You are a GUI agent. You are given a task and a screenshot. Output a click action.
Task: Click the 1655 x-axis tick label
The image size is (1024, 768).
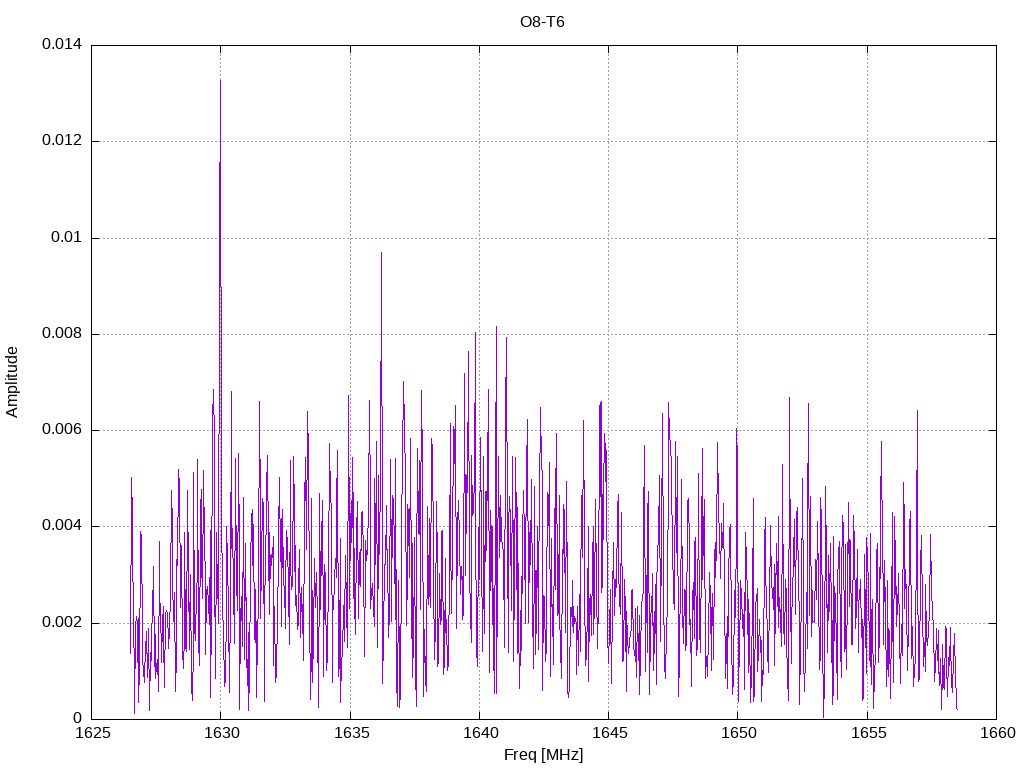866,734
